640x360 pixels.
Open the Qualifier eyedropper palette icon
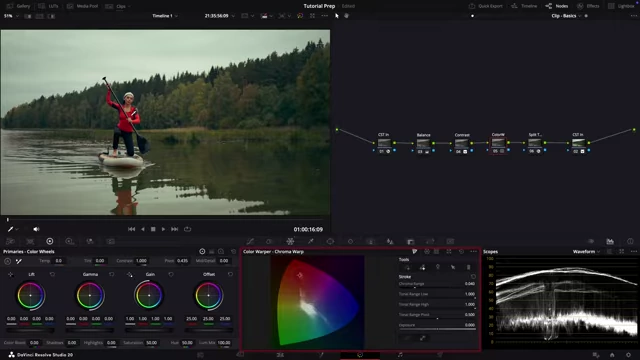pyautogui.click(x=311, y=241)
